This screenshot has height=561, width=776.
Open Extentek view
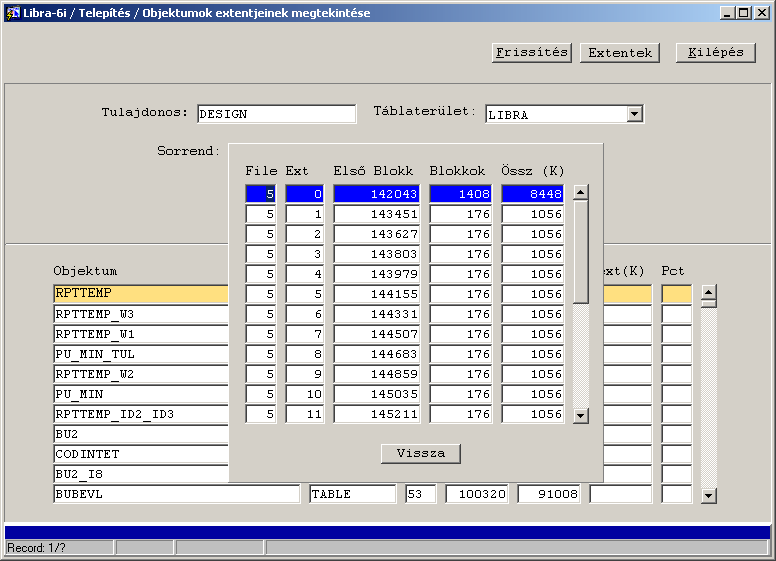[620, 53]
